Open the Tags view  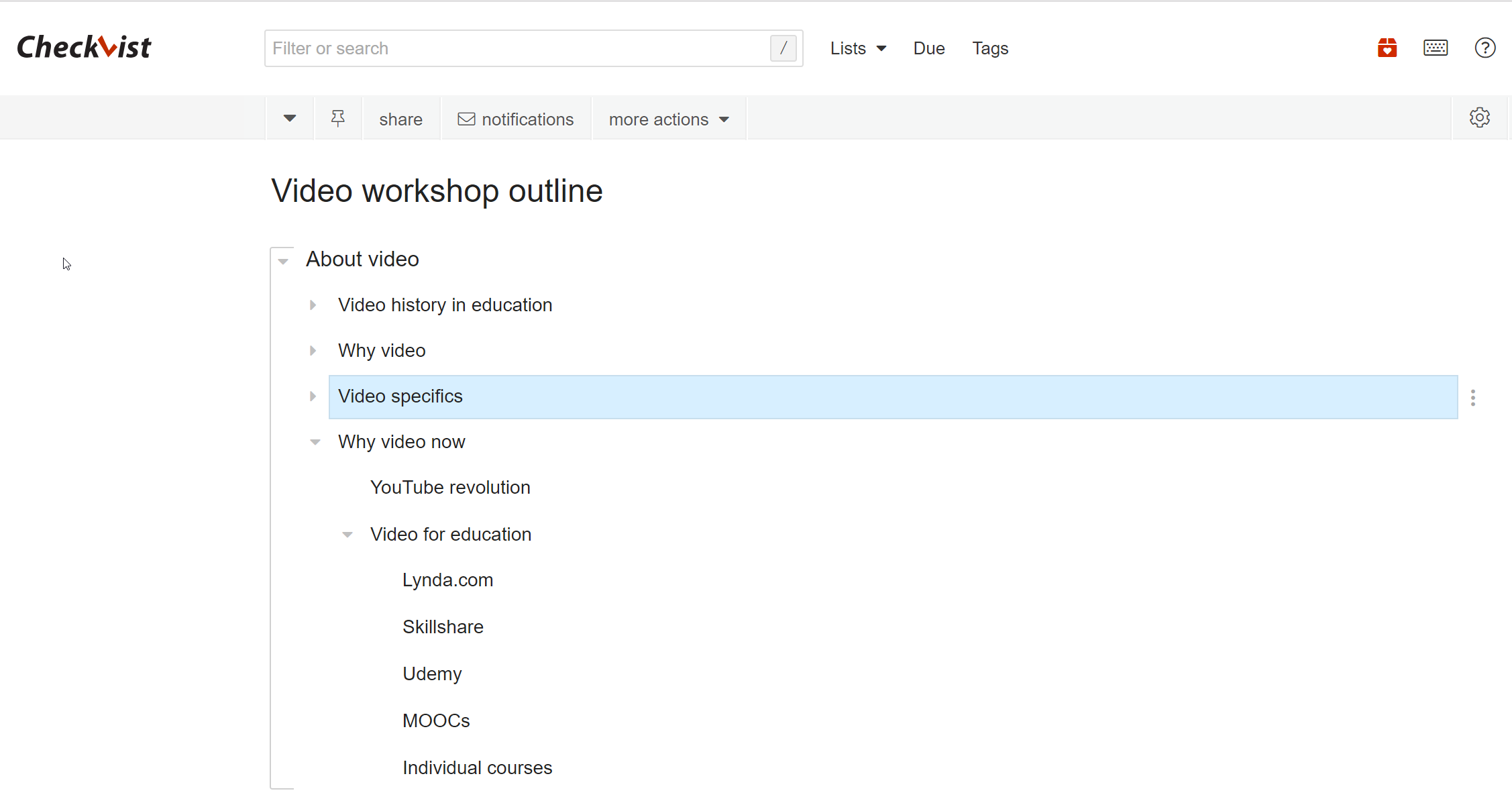click(x=990, y=48)
